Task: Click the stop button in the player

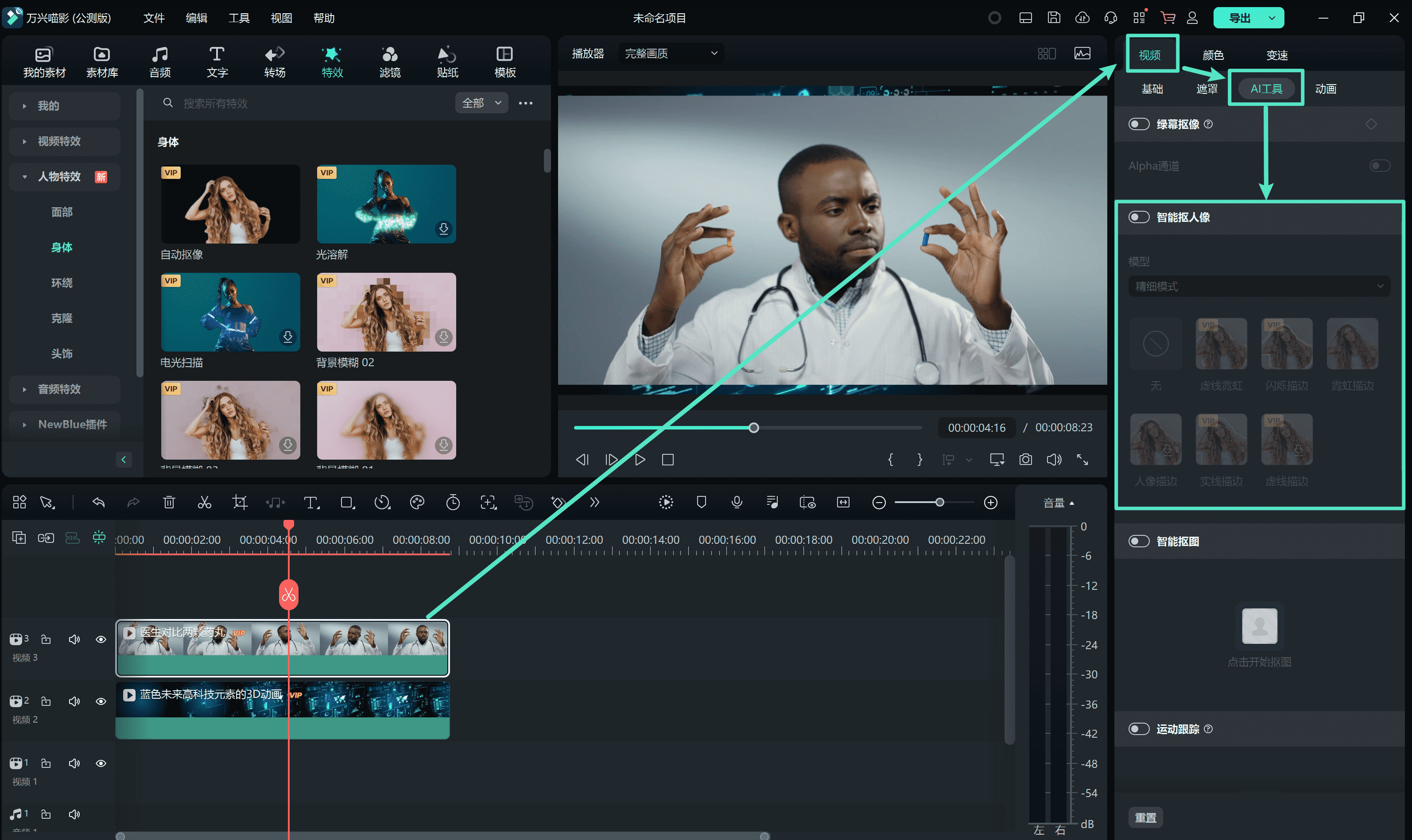Action: pyautogui.click(x=668, y=460)
